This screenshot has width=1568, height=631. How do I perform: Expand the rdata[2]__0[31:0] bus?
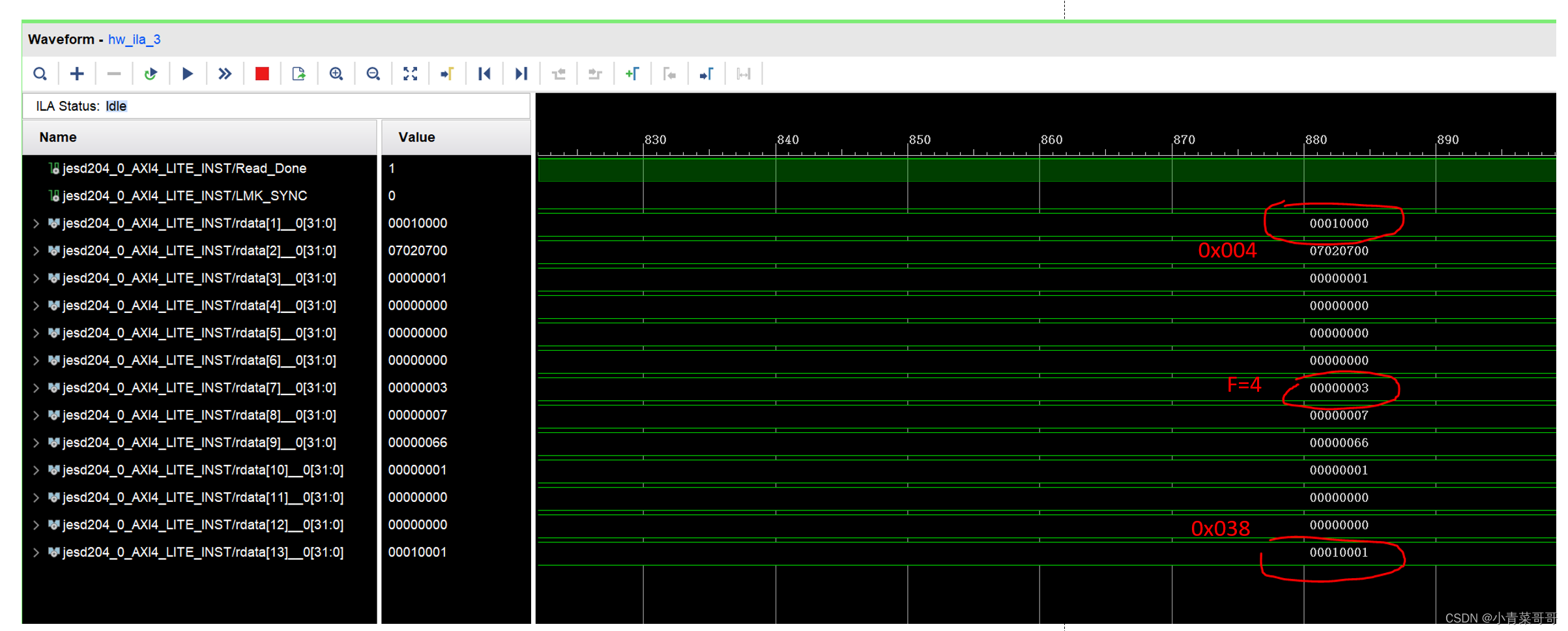(x=36, y=251)
